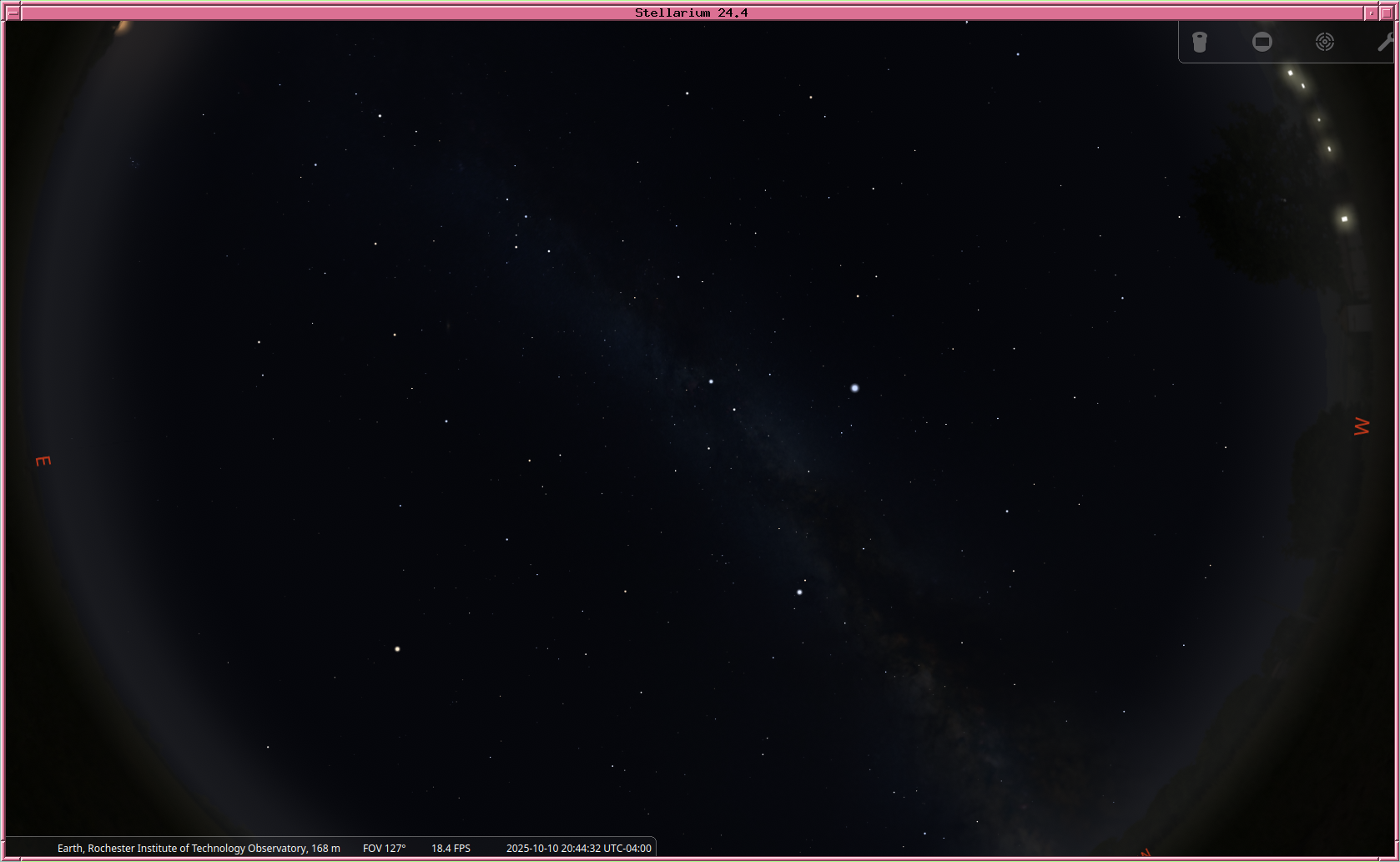Select the red W cardinal direction marker
Screen dimensions: 1400x862
point(1362,426)
